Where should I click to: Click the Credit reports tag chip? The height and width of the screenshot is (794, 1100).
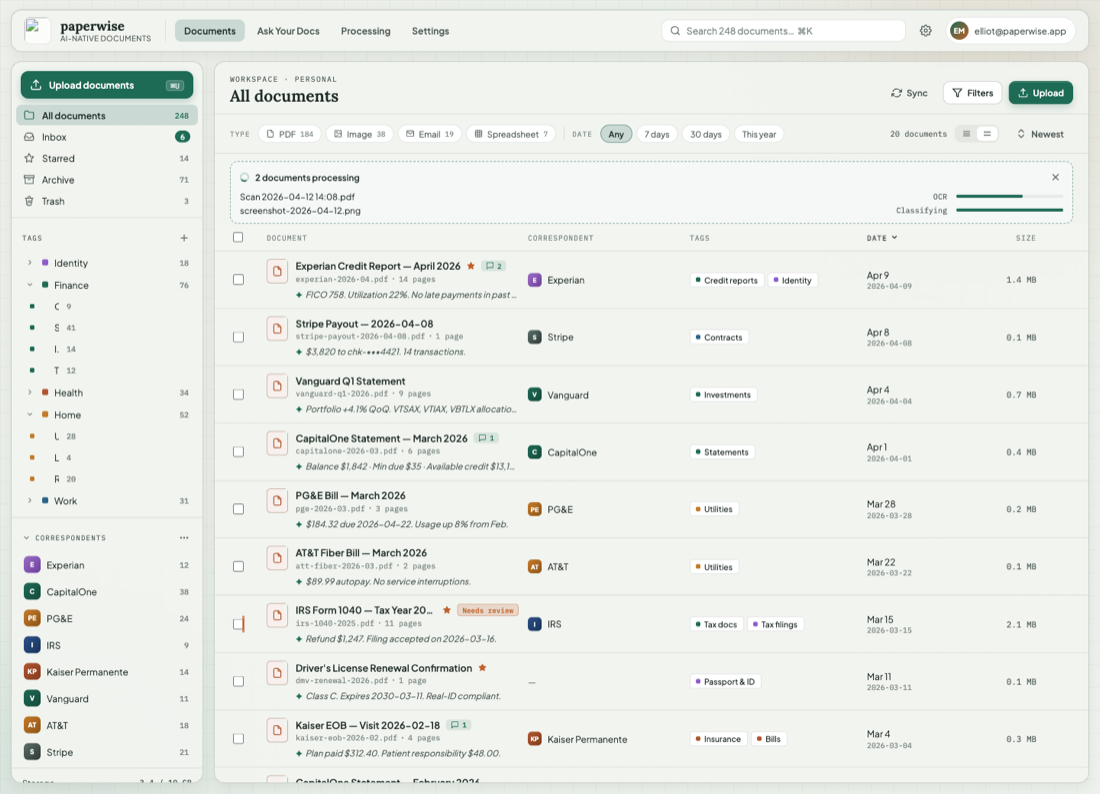coord(727,280)
